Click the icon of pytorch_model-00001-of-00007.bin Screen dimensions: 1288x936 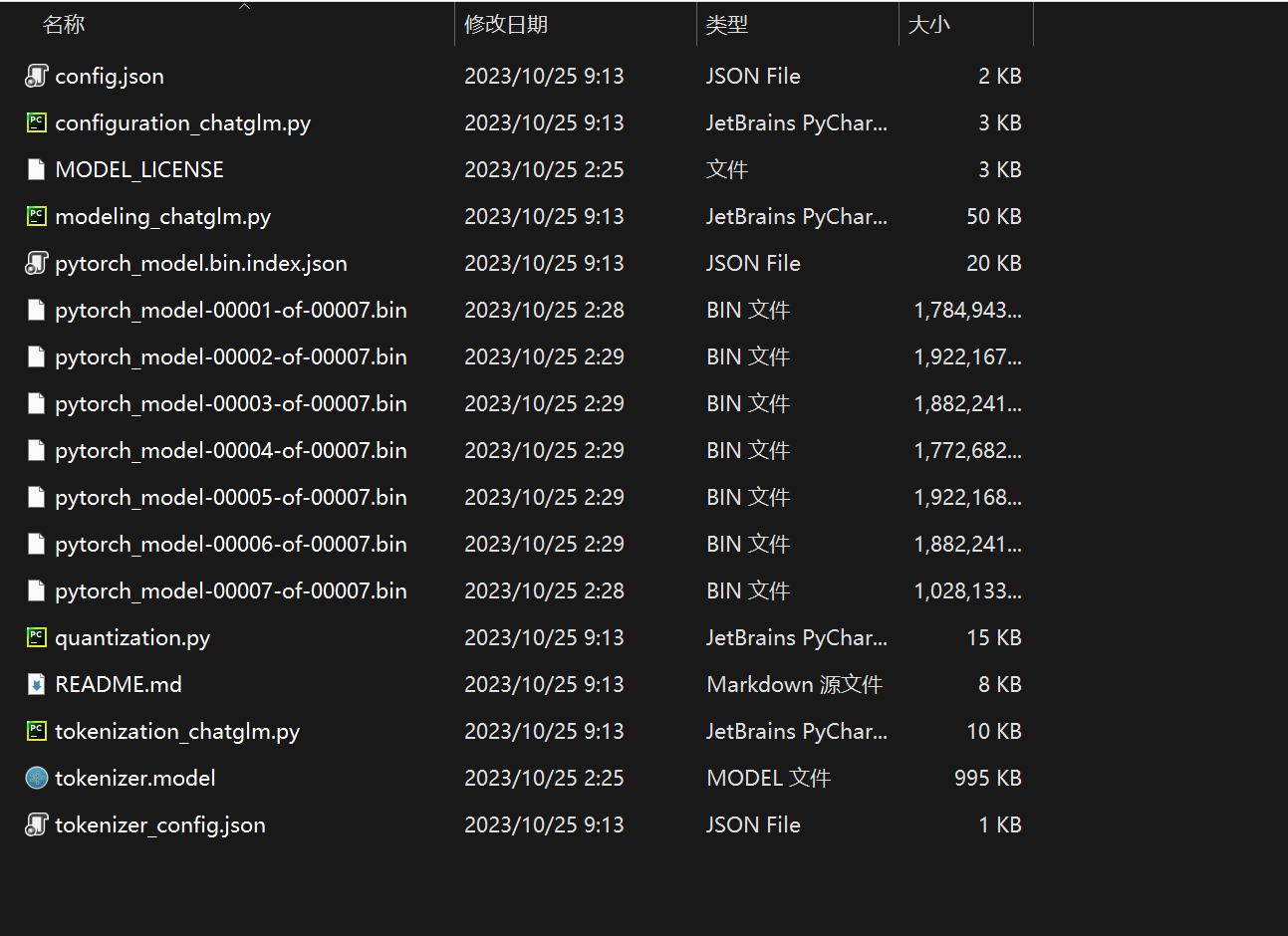coord(37,310)
